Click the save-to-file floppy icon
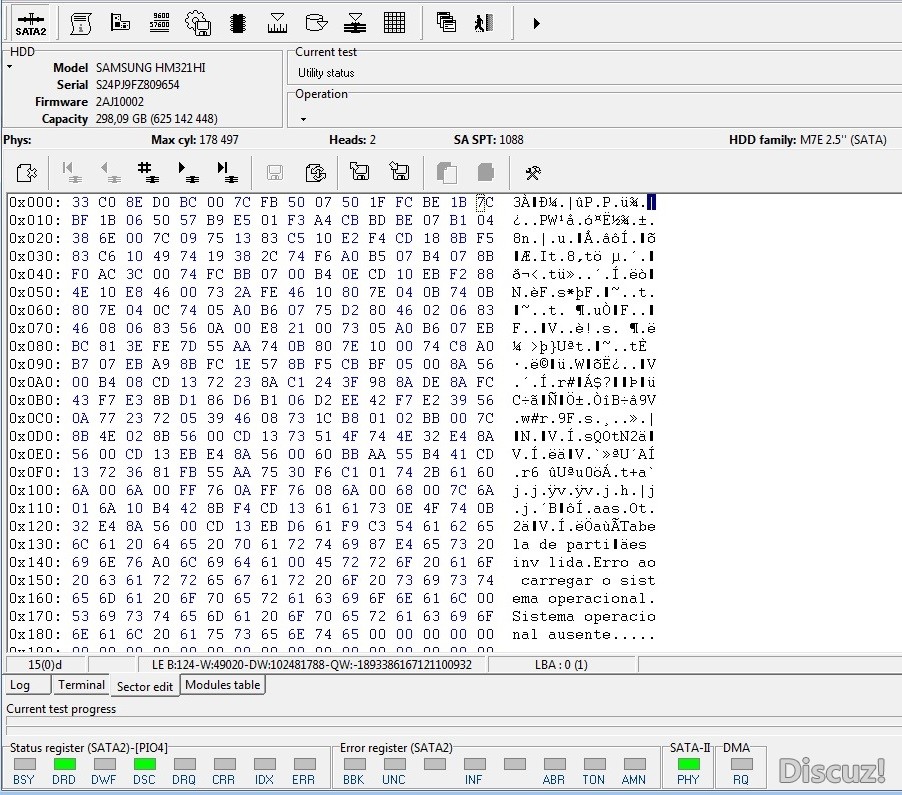This screenshot has height=795, width=902. point(360,171)
